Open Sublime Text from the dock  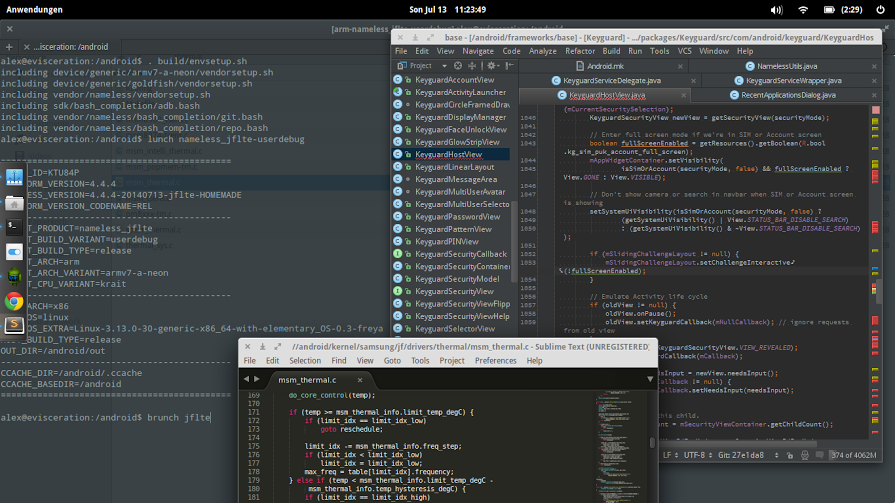click(14, 325)
